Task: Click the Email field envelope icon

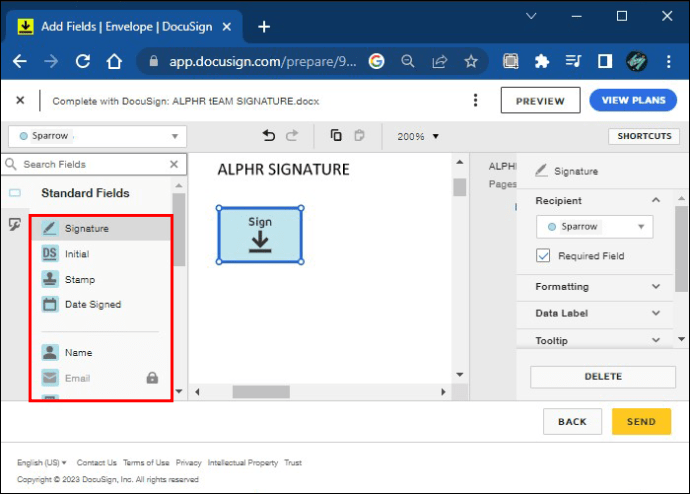Action: [49, 378]
